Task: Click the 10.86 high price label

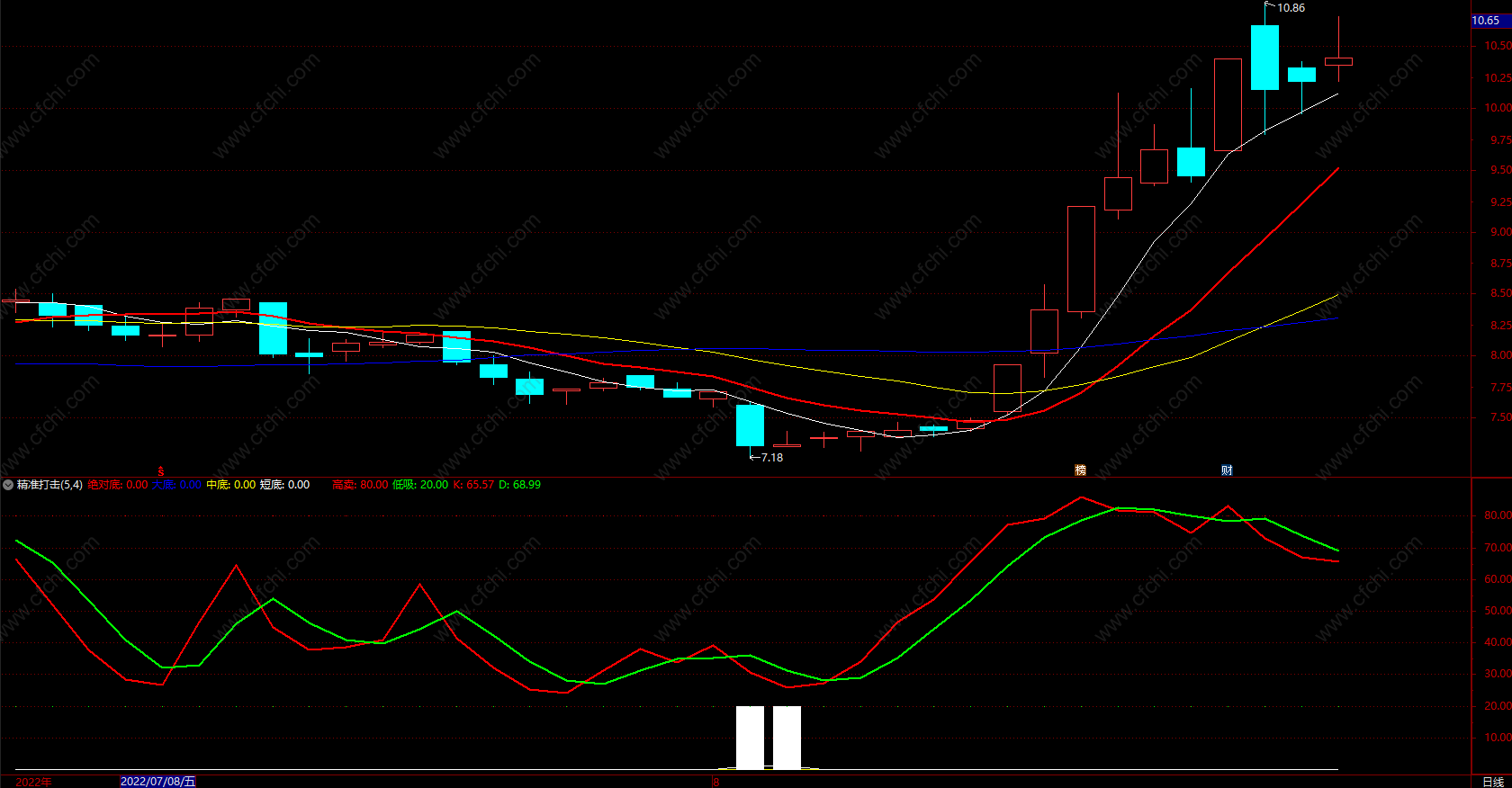Action: pos(1291,8)
